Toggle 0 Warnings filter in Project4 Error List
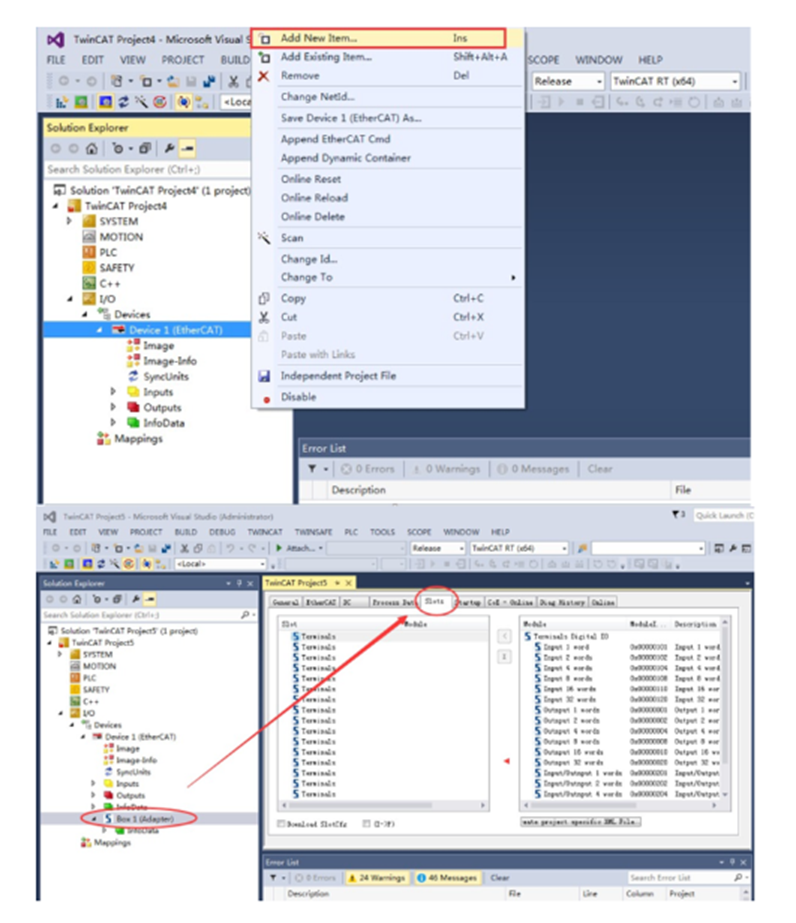 pyautogui.click(x=447, y=469)
